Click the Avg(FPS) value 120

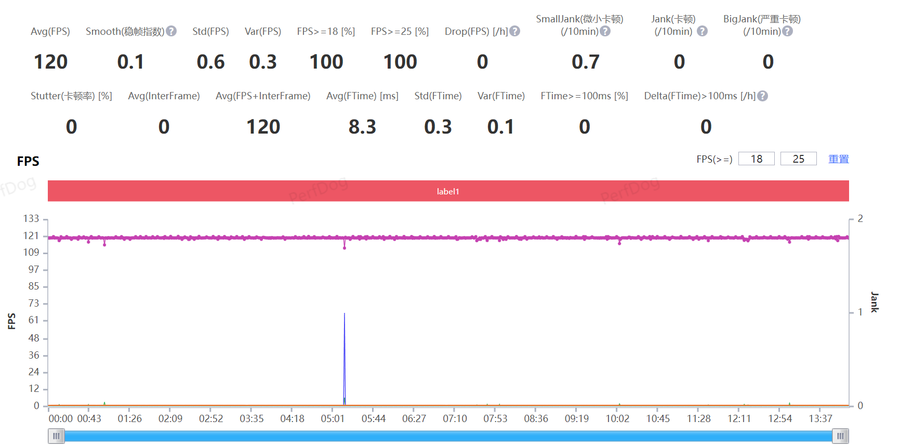tap(51, 62)
